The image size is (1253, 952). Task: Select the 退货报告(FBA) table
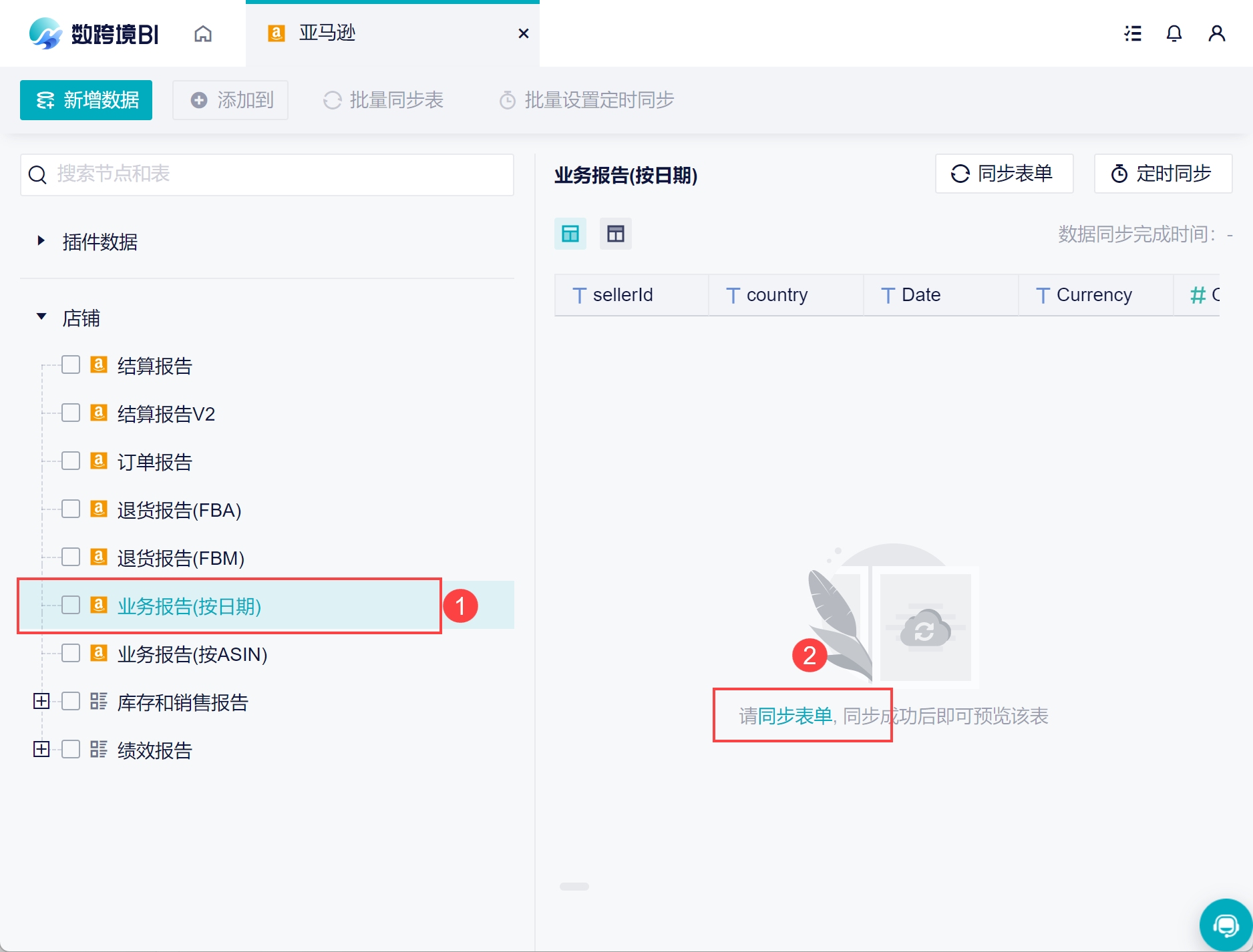point(179,510)
